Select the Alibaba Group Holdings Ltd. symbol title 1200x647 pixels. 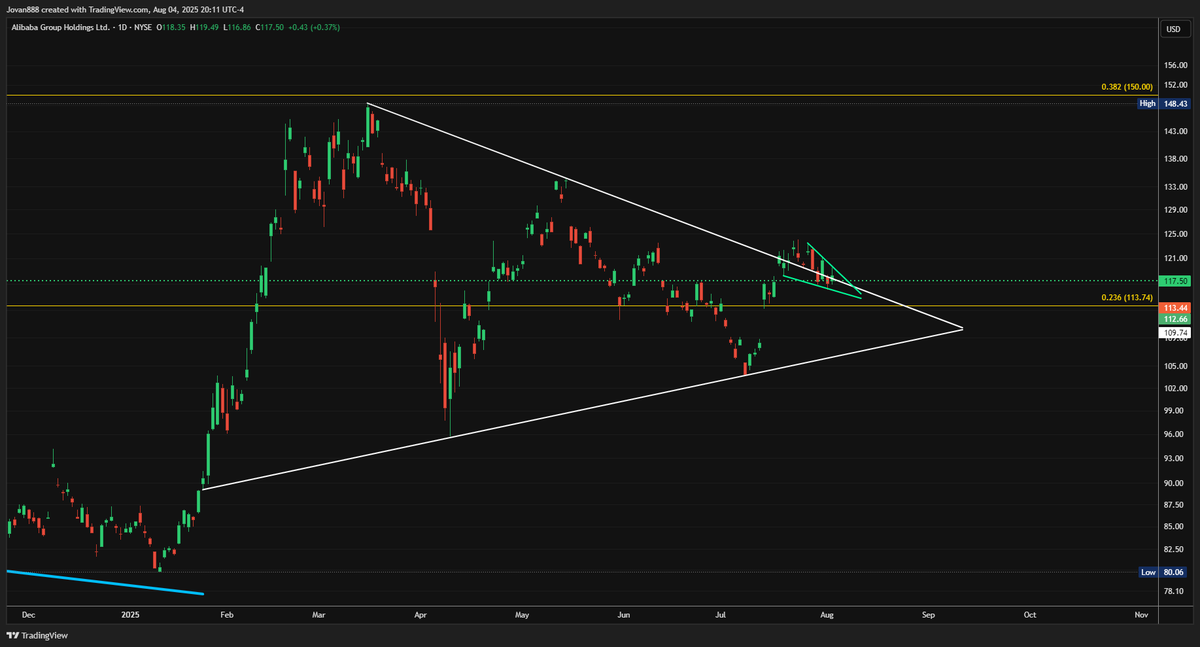(x=60, y=28)
